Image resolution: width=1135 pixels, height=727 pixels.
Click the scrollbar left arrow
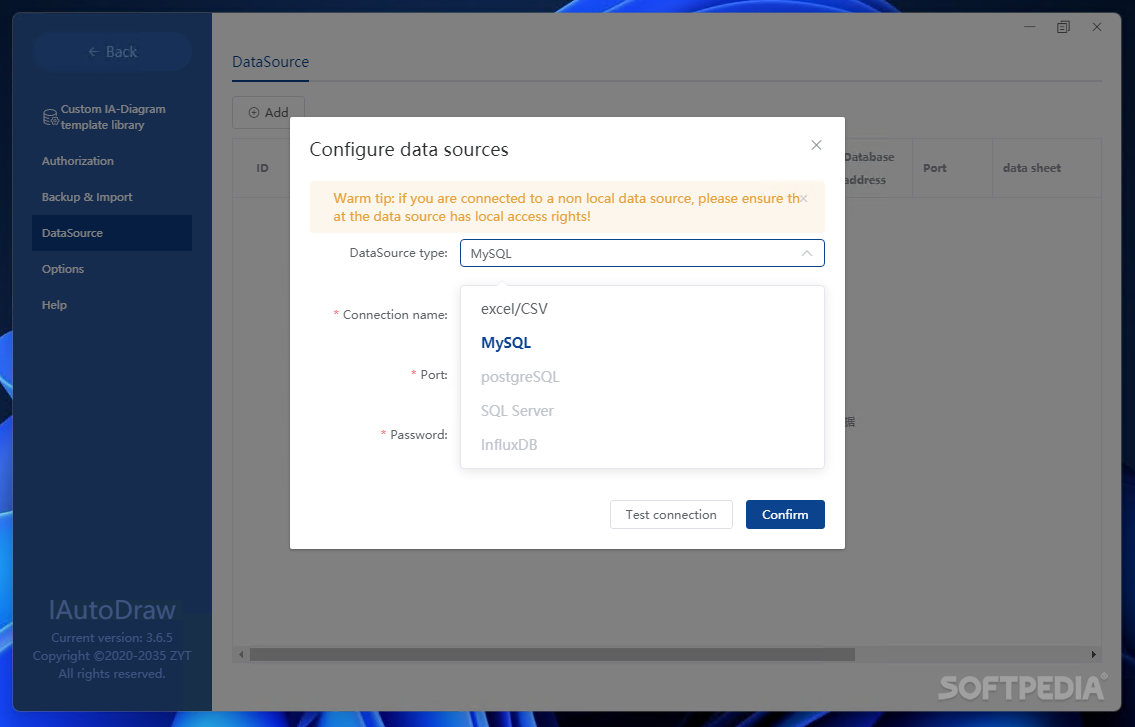(x=242, y=655)
